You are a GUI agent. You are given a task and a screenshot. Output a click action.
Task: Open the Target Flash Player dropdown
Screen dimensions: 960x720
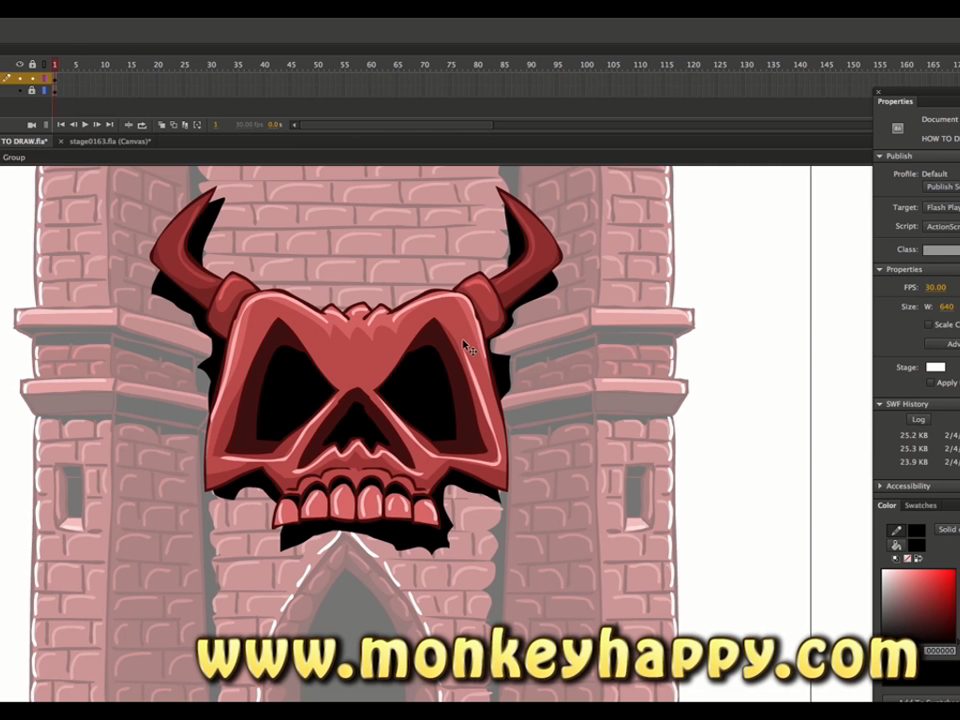click(942, 208)
